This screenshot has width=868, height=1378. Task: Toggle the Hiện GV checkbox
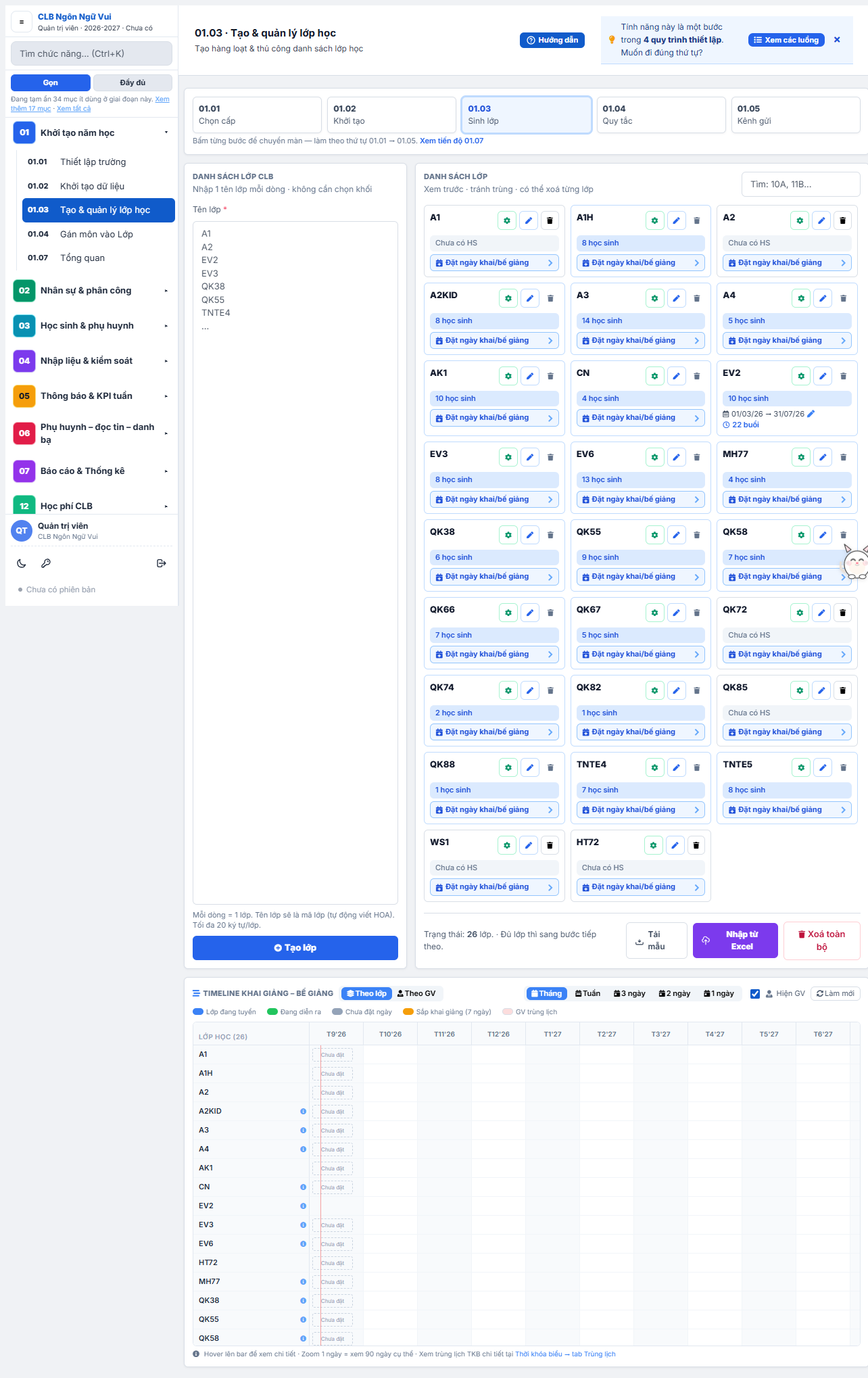coord(755,993)
